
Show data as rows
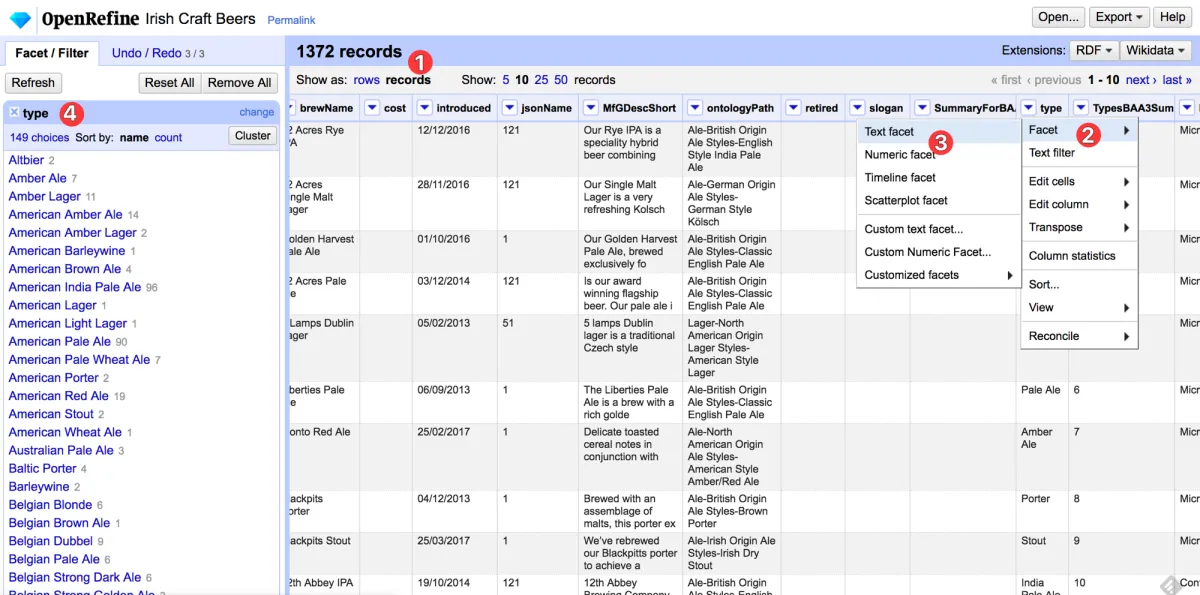click(x=366, y=80)
